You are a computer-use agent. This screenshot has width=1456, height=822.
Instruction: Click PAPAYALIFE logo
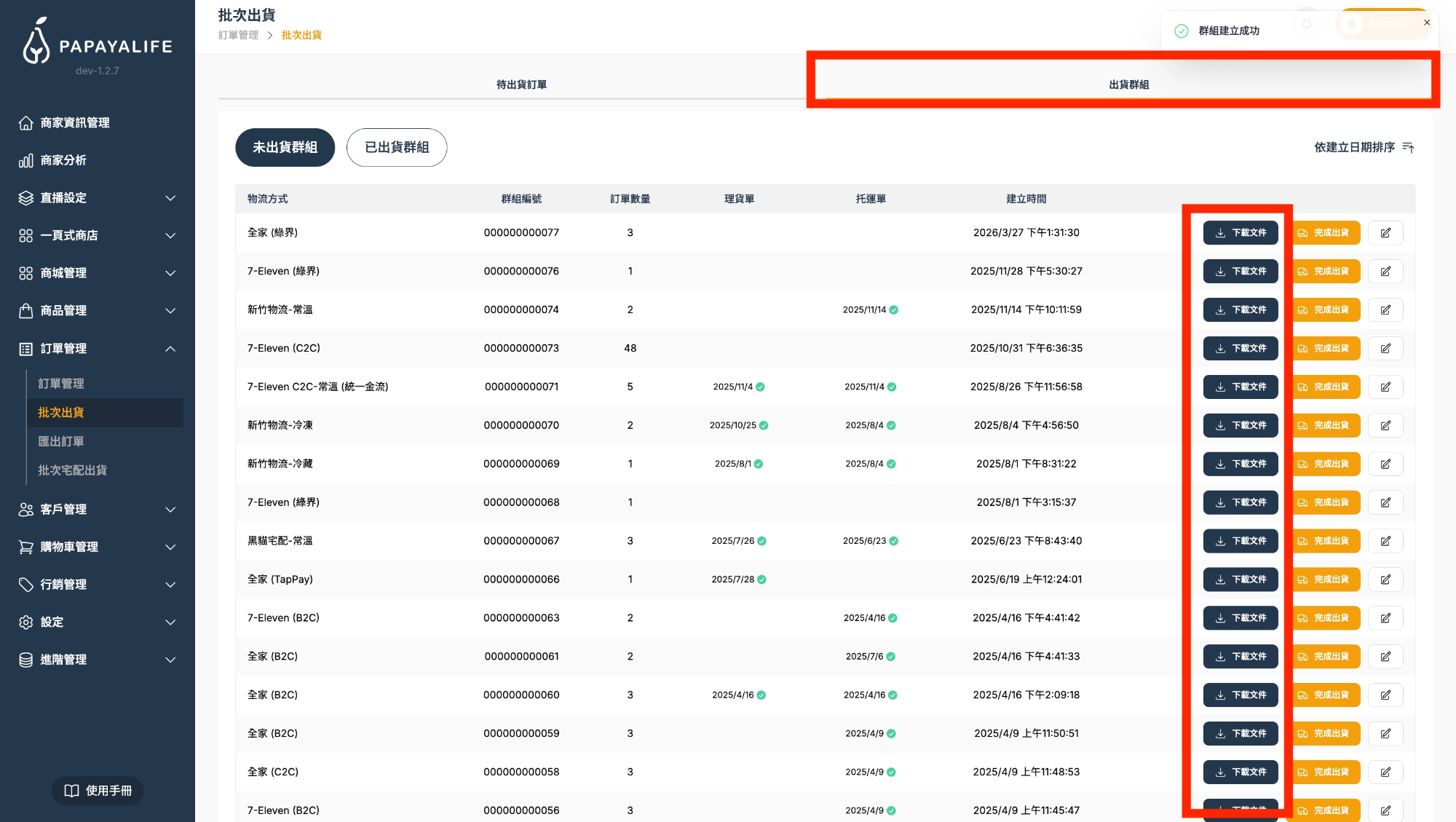click(x=98, y=44)
